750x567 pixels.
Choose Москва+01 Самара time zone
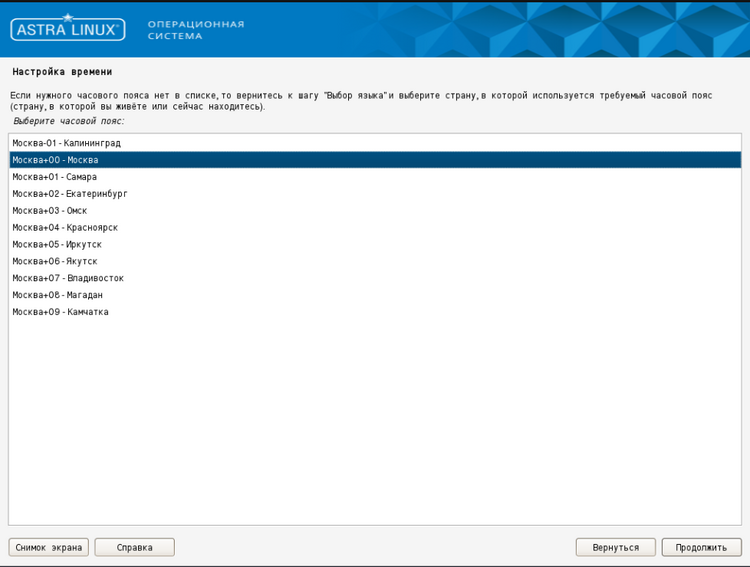(55, 177)
